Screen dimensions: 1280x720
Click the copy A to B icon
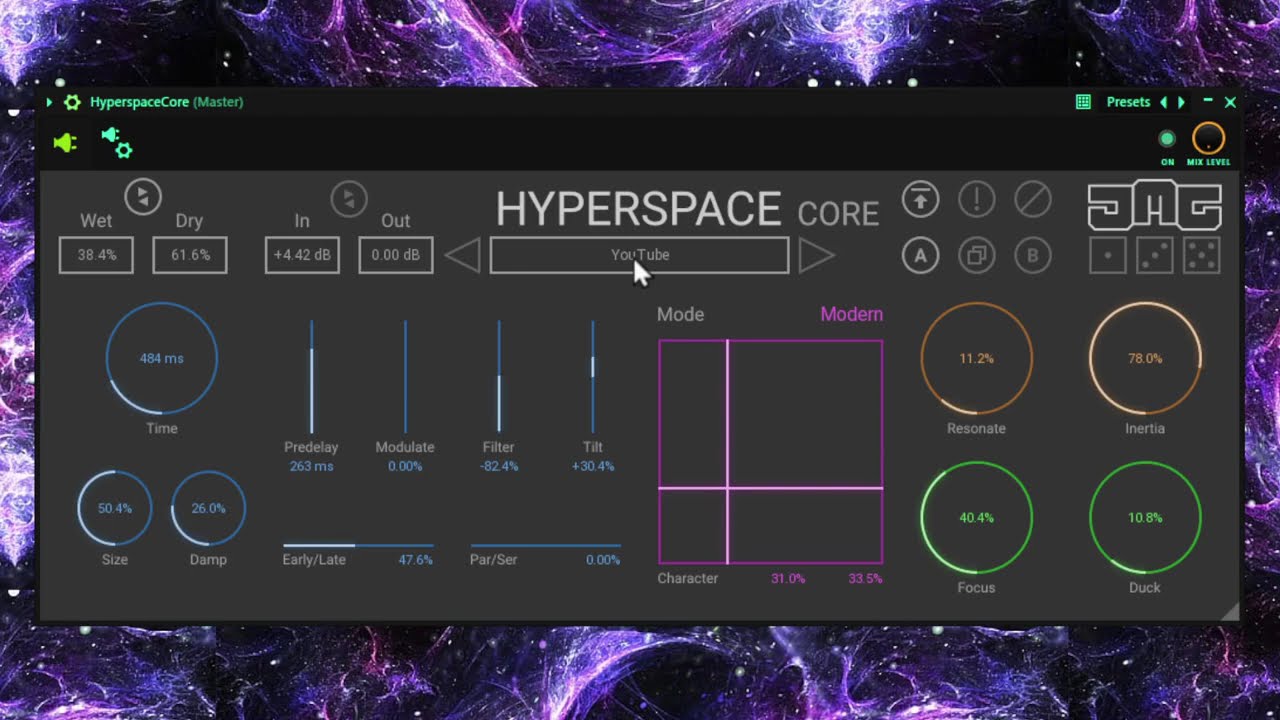[977, 255]
